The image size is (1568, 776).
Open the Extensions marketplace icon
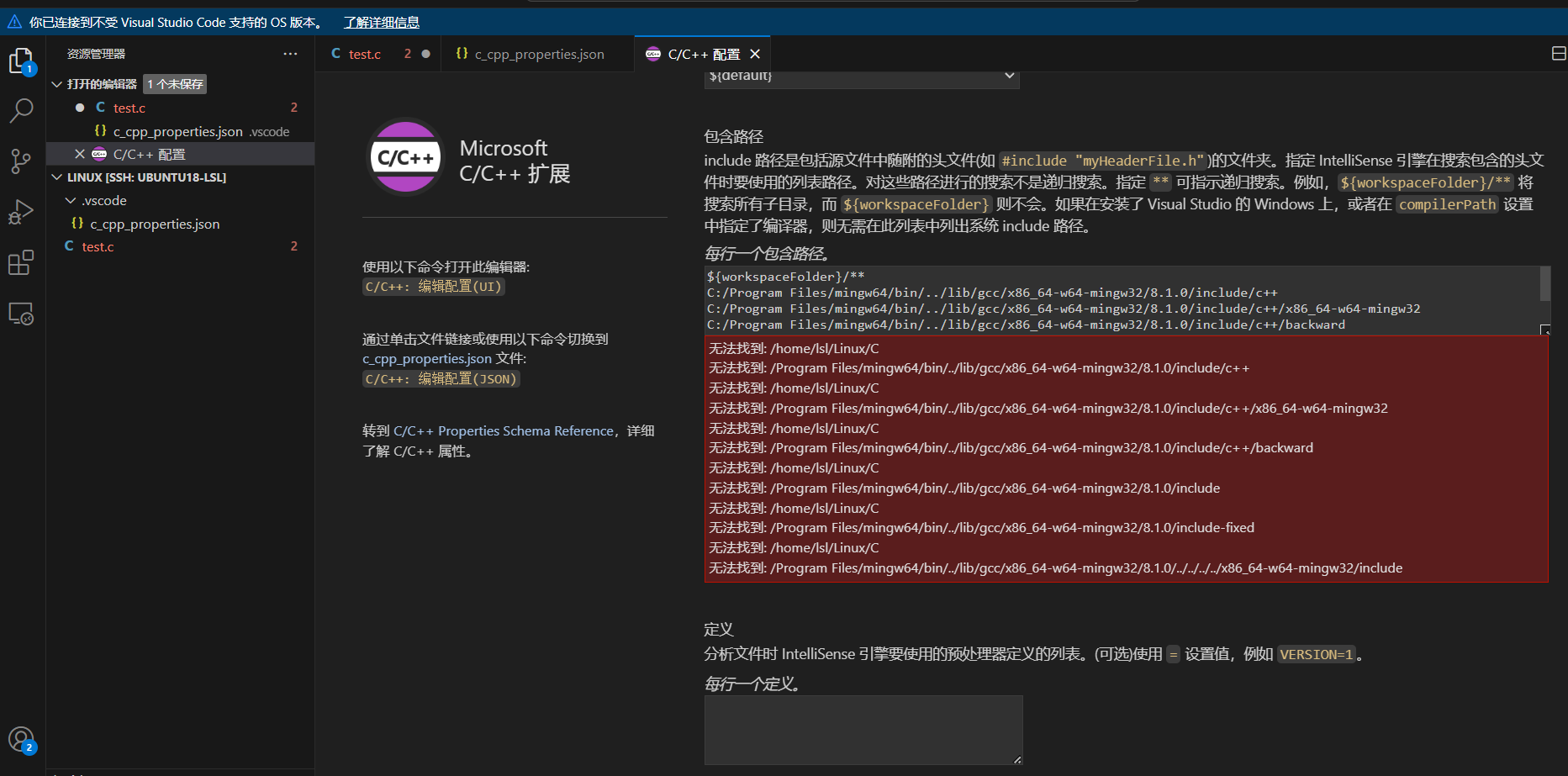(21, 261)
